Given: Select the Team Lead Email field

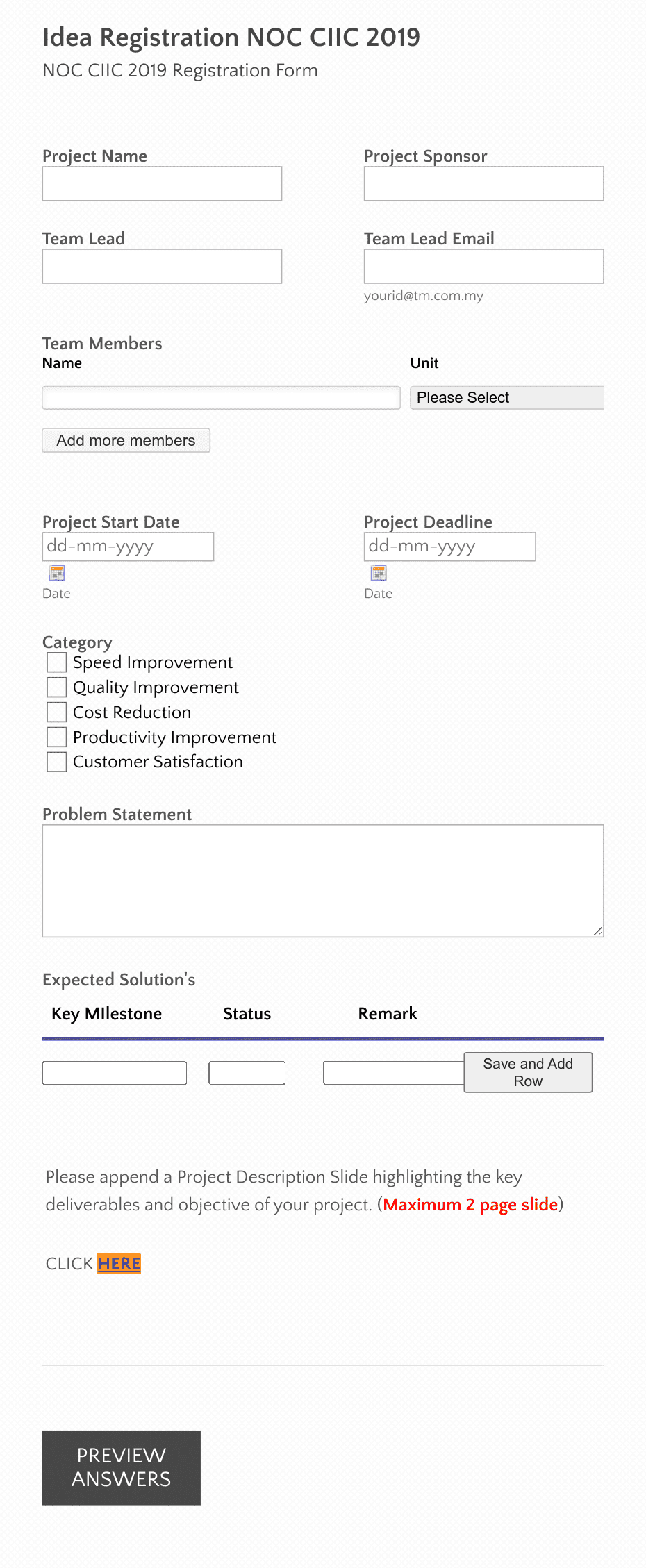Looking at the screenshot, I should click(x=483, y=266).
